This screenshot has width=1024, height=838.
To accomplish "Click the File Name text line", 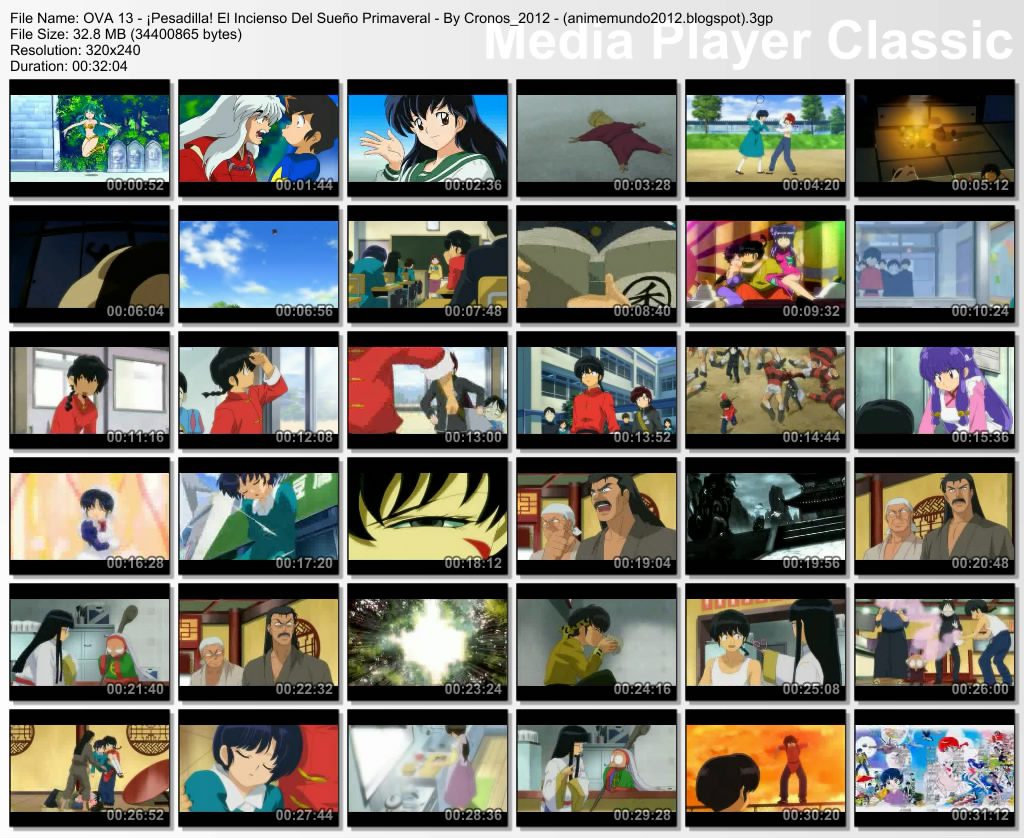I will [391, 18].
